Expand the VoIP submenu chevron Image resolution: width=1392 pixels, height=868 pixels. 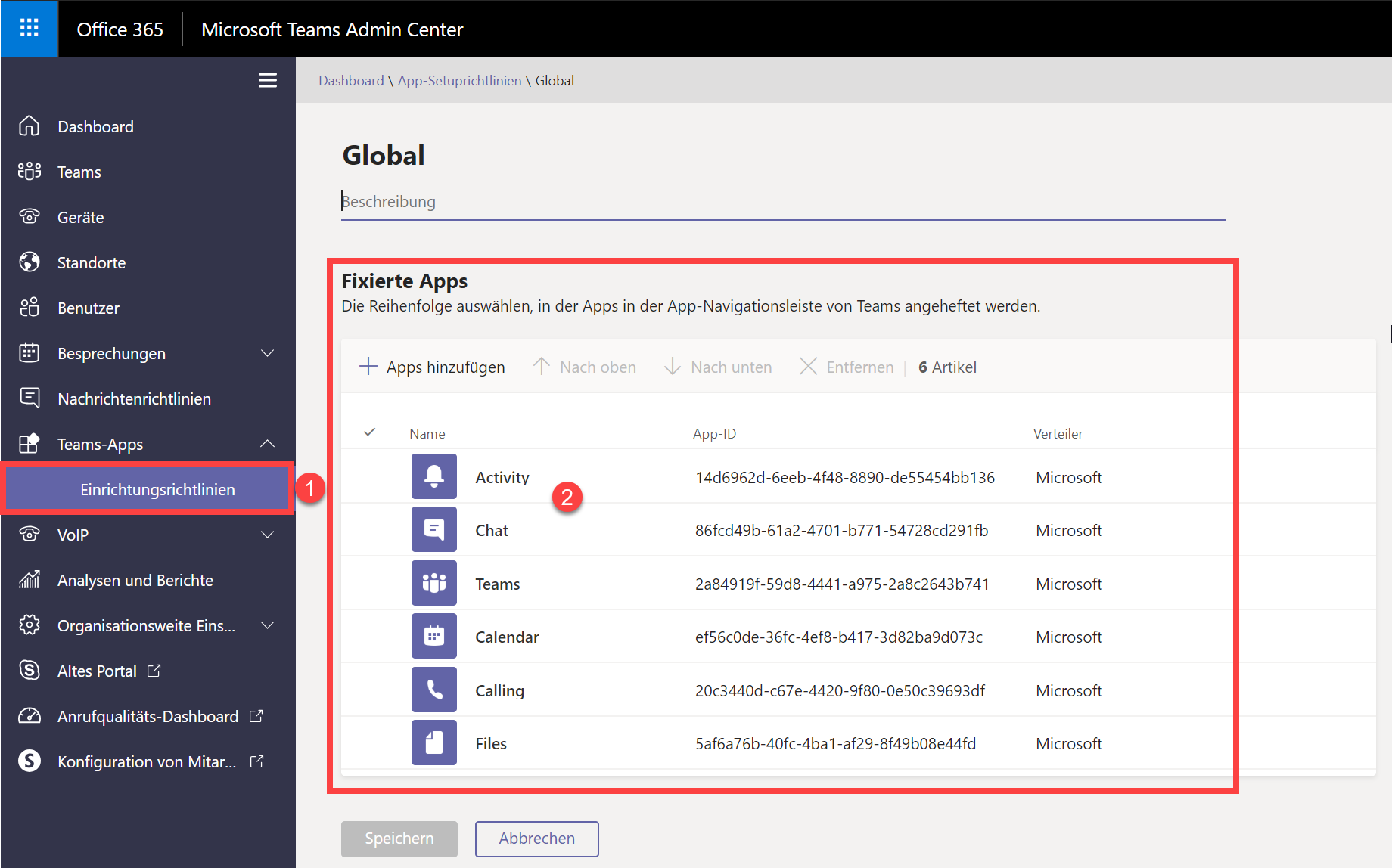click(x=268, y=535)
